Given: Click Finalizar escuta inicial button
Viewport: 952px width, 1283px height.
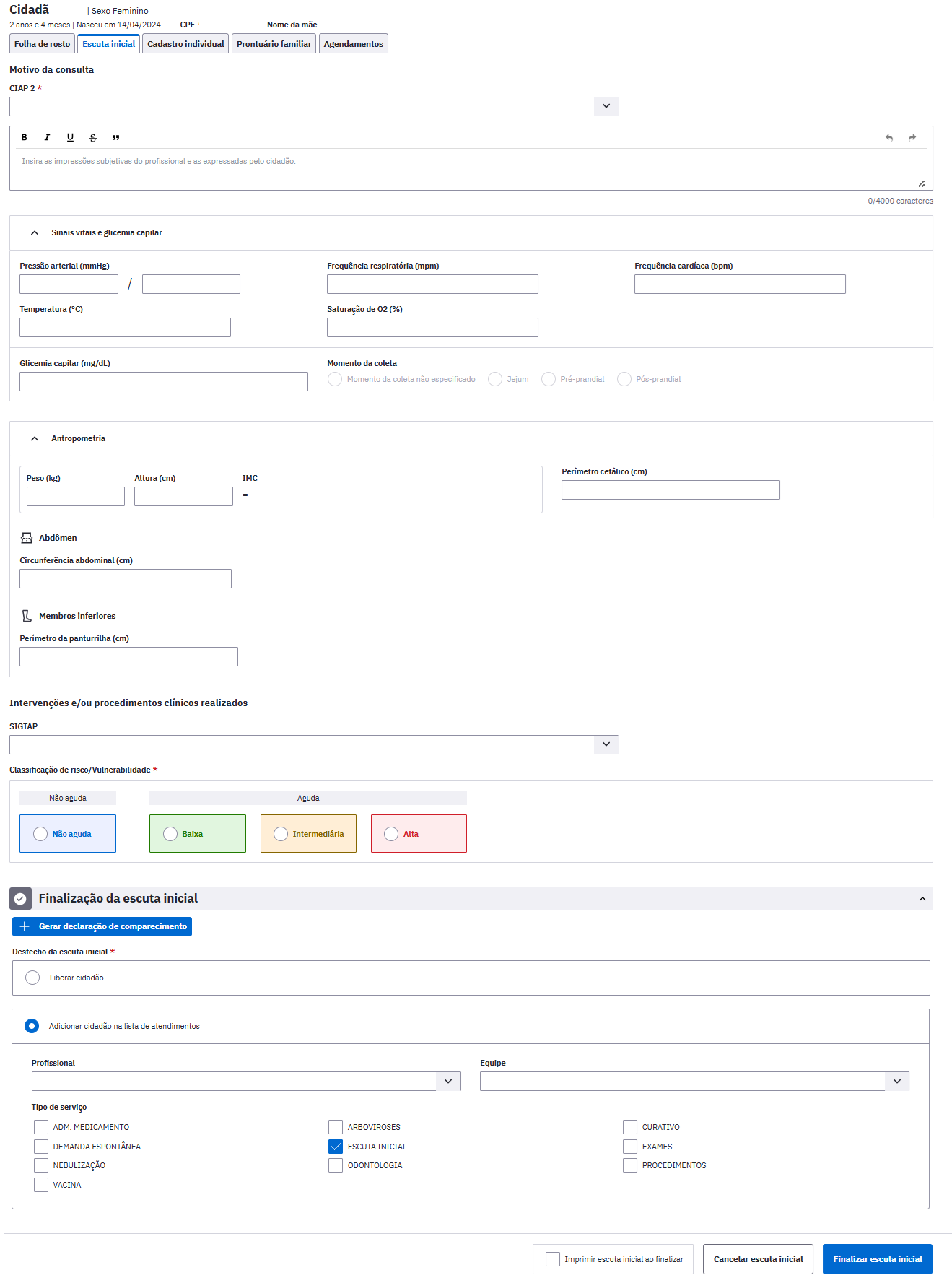Looking at the screenshot, I should click(x=878, y=1259).
